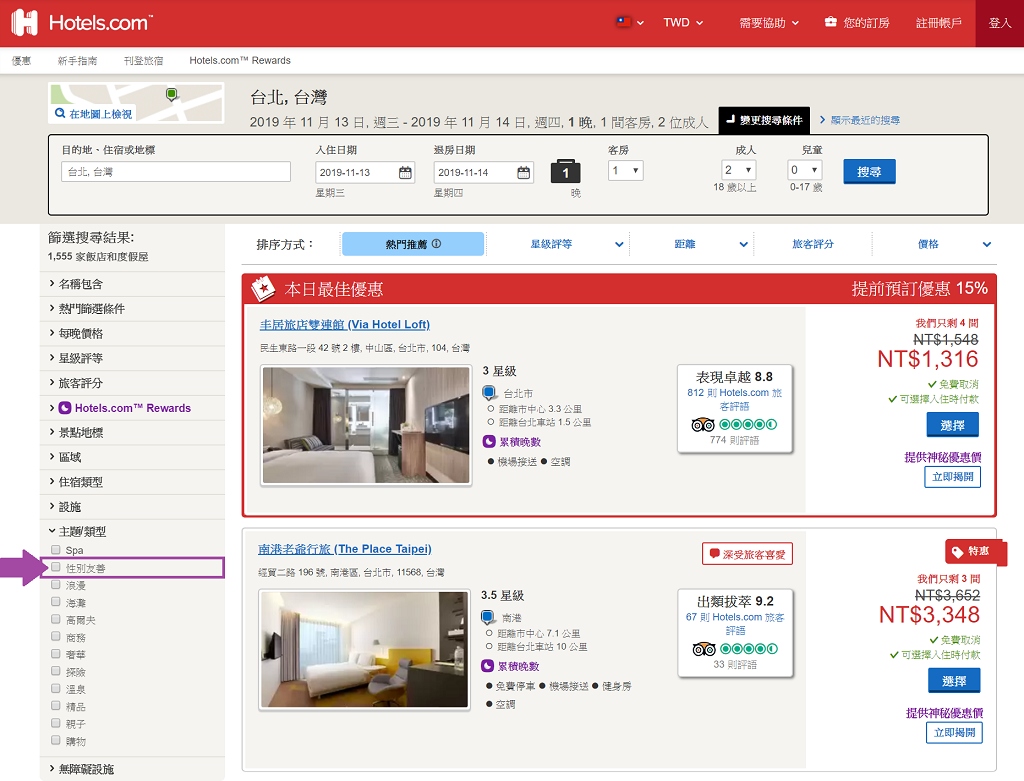
Task: Expand the 設施 filter
Action: [x=133, y=507]
